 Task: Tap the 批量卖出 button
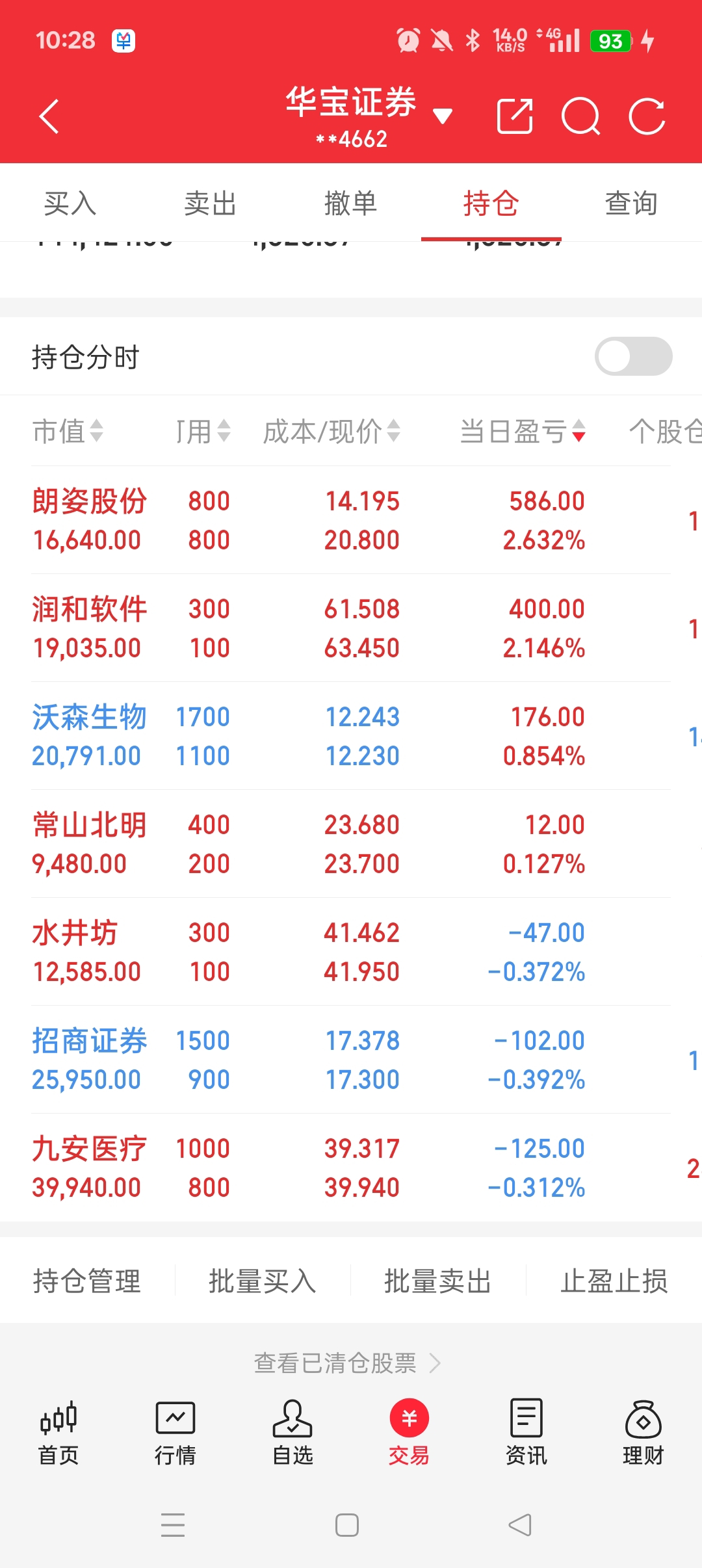point(437,1281)
